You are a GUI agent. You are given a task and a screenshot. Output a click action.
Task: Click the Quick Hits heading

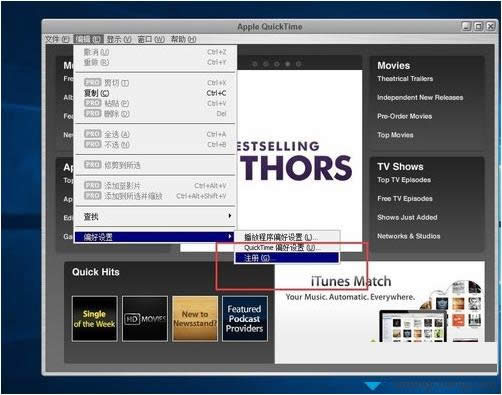[96, 272]
